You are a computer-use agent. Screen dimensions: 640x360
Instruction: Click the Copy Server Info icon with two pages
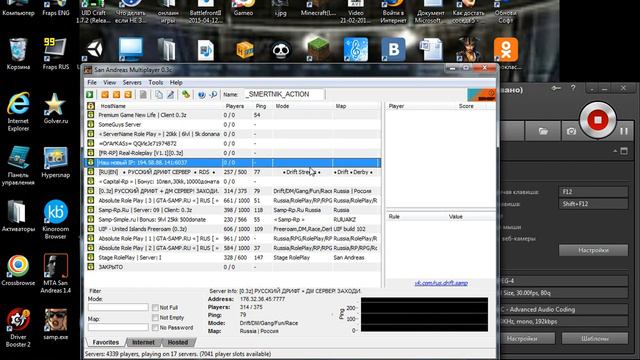(x=158, y=95)
